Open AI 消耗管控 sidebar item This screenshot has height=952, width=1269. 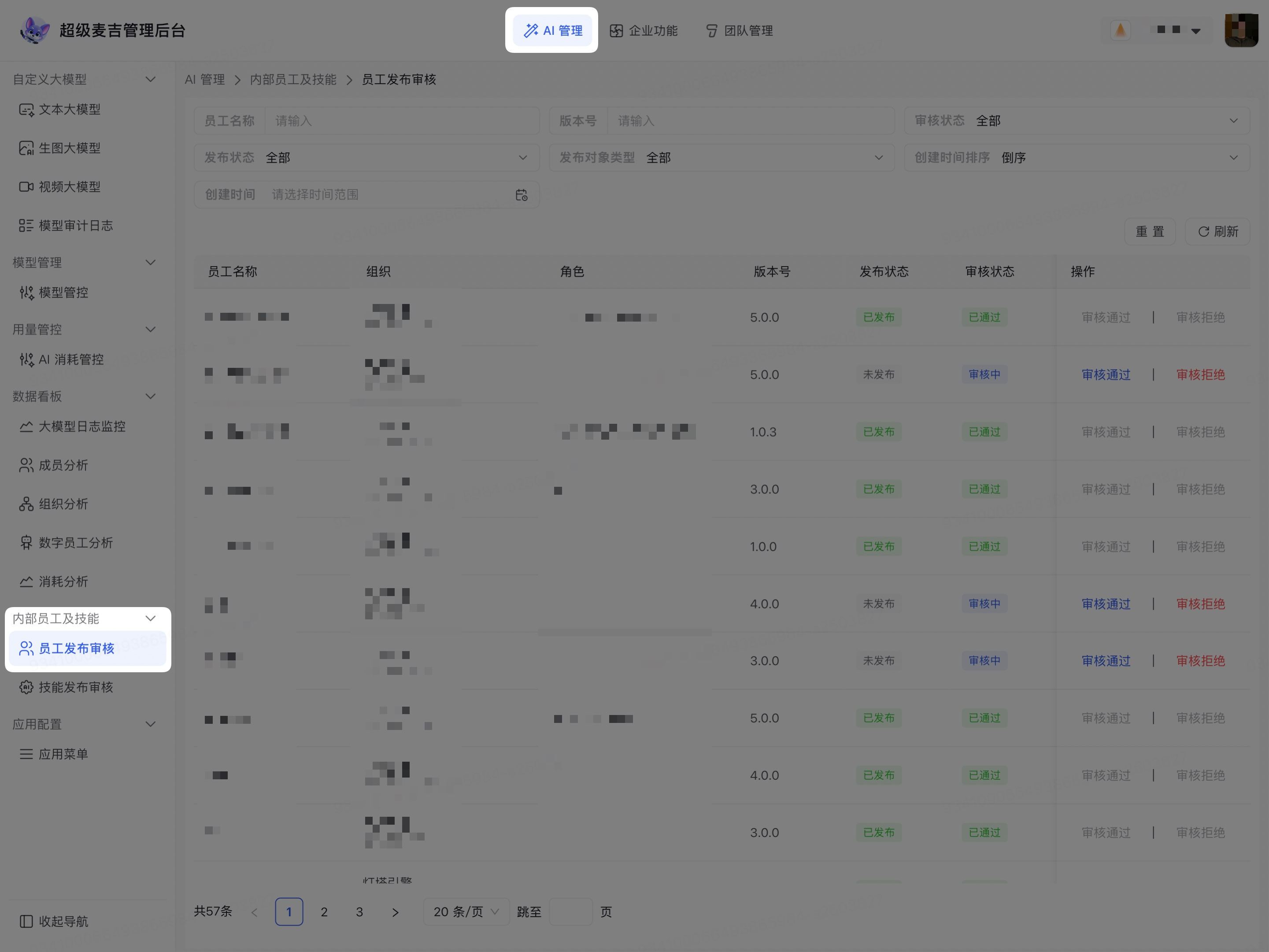click(x=87, y=360)
